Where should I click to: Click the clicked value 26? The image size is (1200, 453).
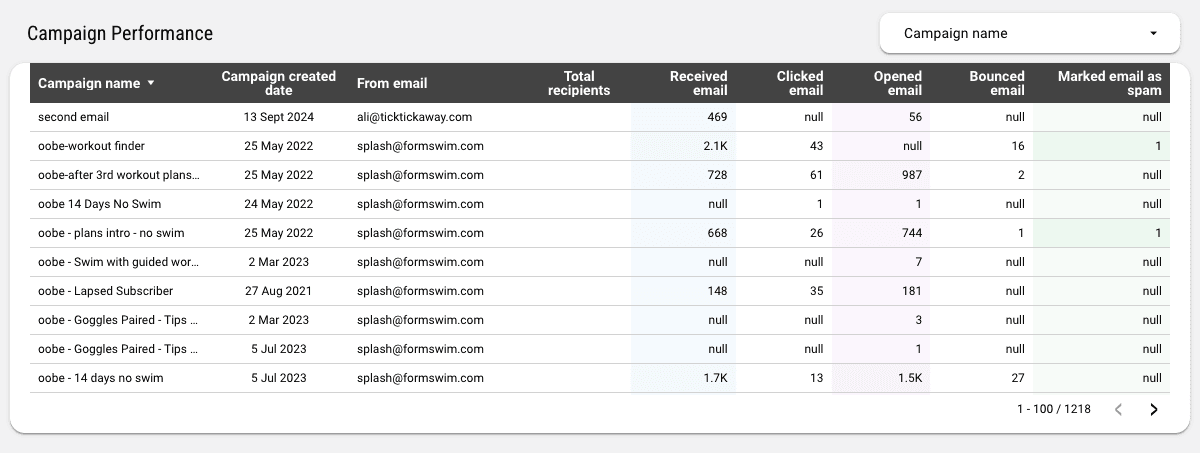pyautogui.click(x=816, y=233)
